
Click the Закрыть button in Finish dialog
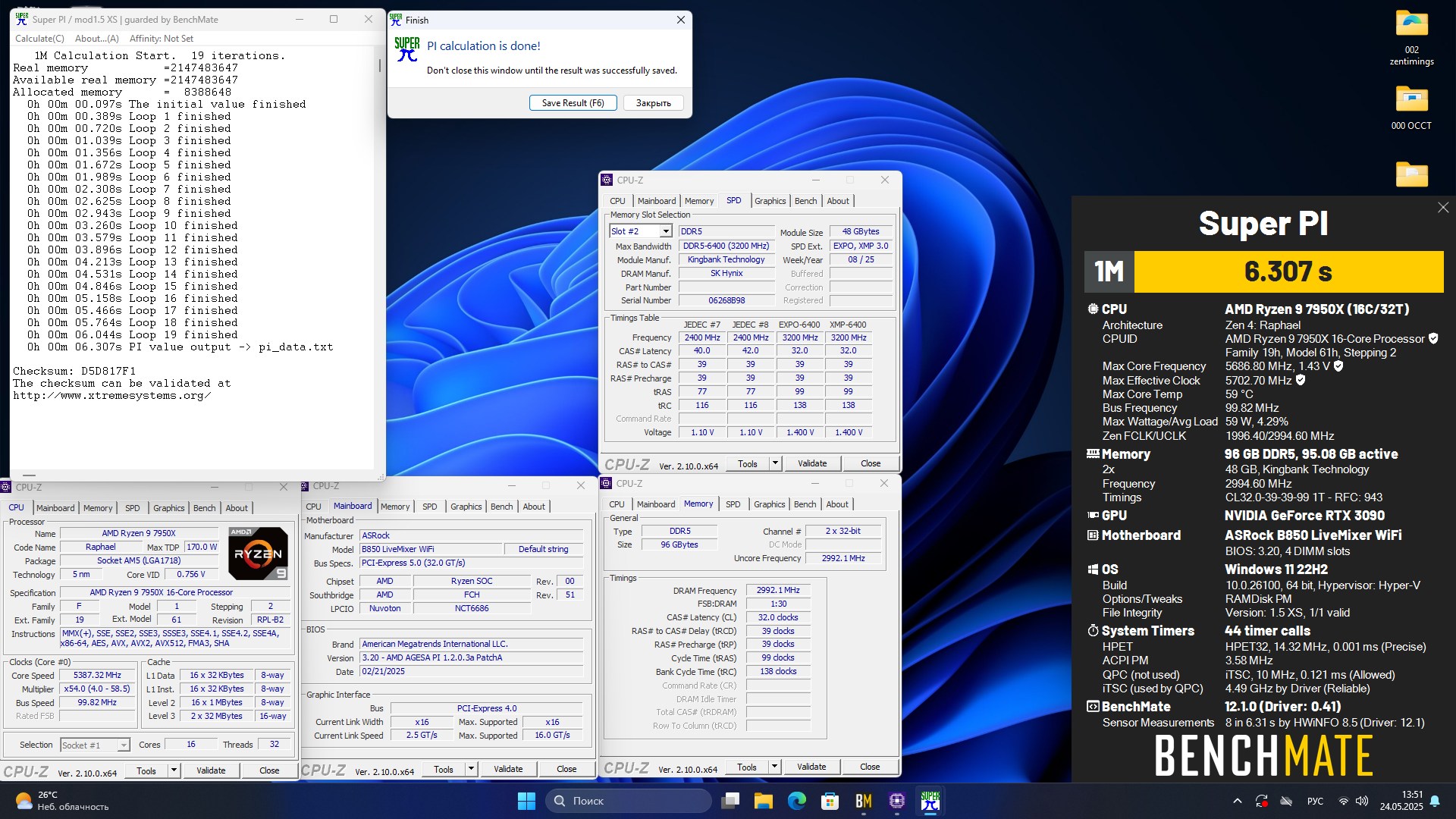coord(653,103)
